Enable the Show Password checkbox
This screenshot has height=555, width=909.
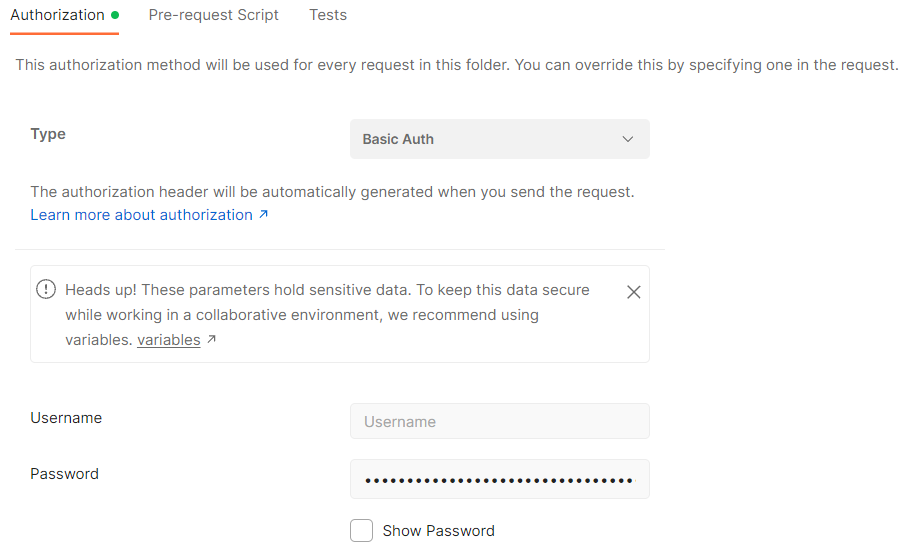pos(361,531)
